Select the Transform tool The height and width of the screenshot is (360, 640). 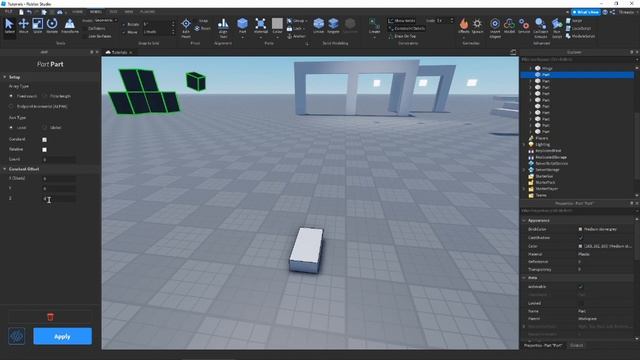coord(70,26)
